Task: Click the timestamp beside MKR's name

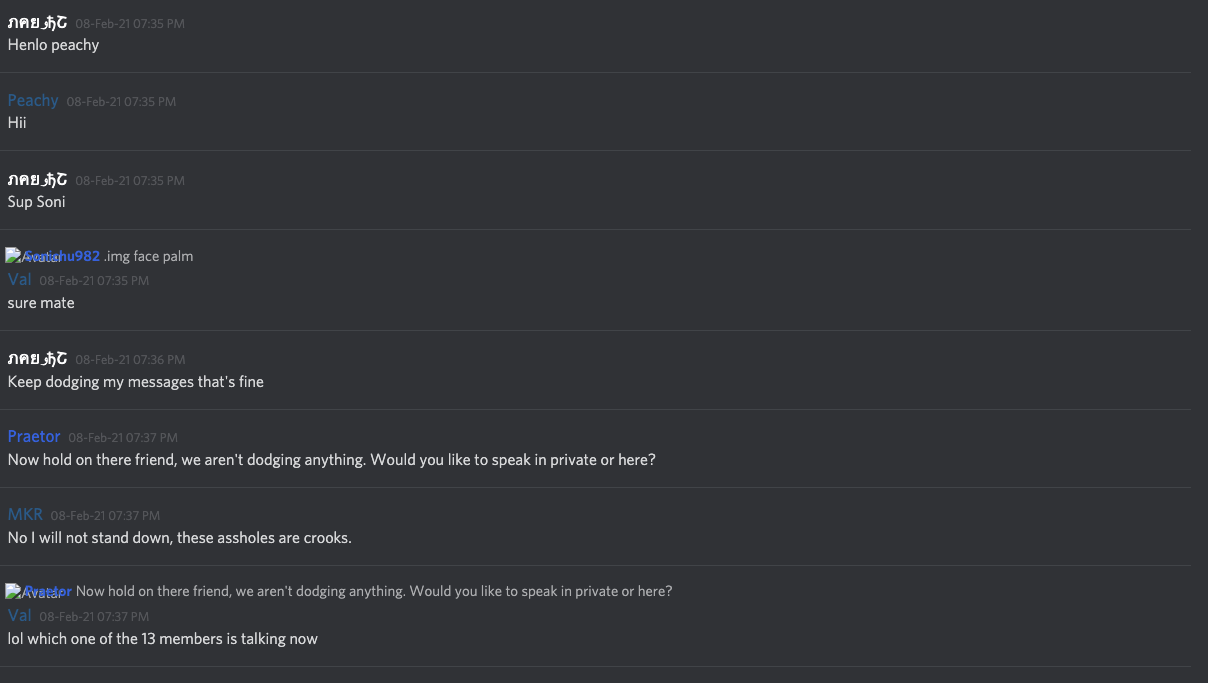Action: click(105, 516)
